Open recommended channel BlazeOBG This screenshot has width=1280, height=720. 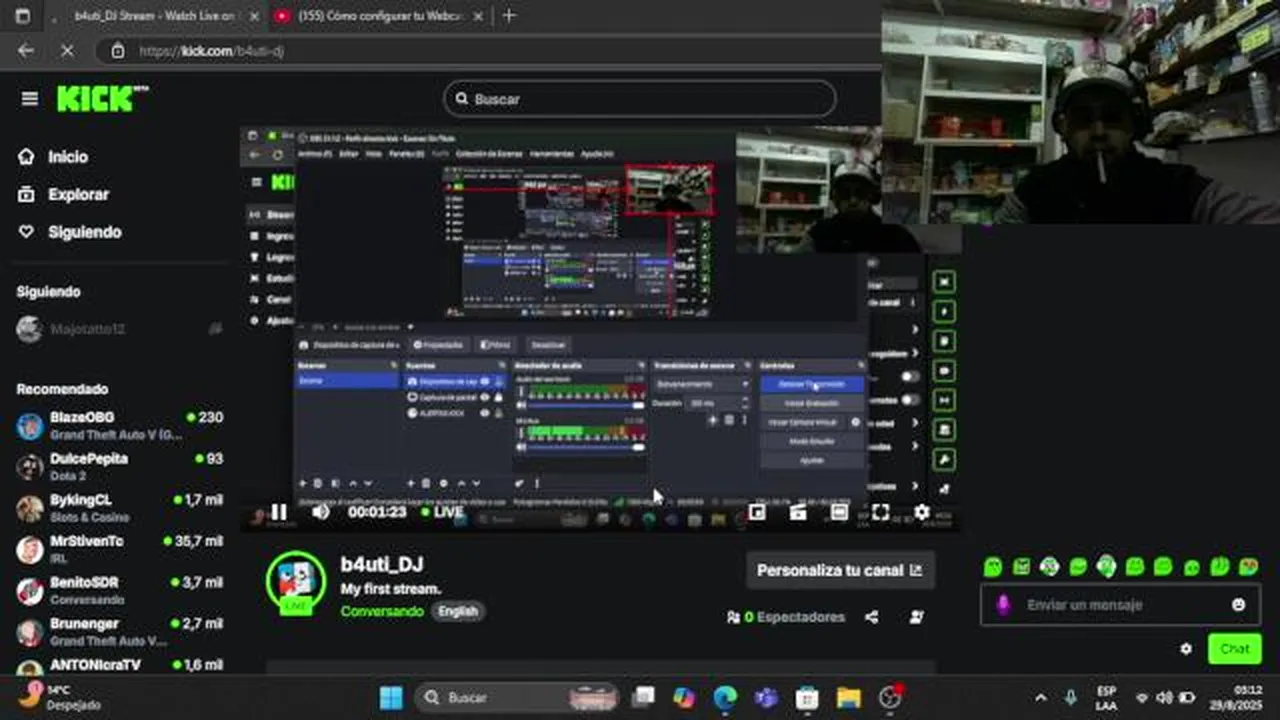click(118, 425)
